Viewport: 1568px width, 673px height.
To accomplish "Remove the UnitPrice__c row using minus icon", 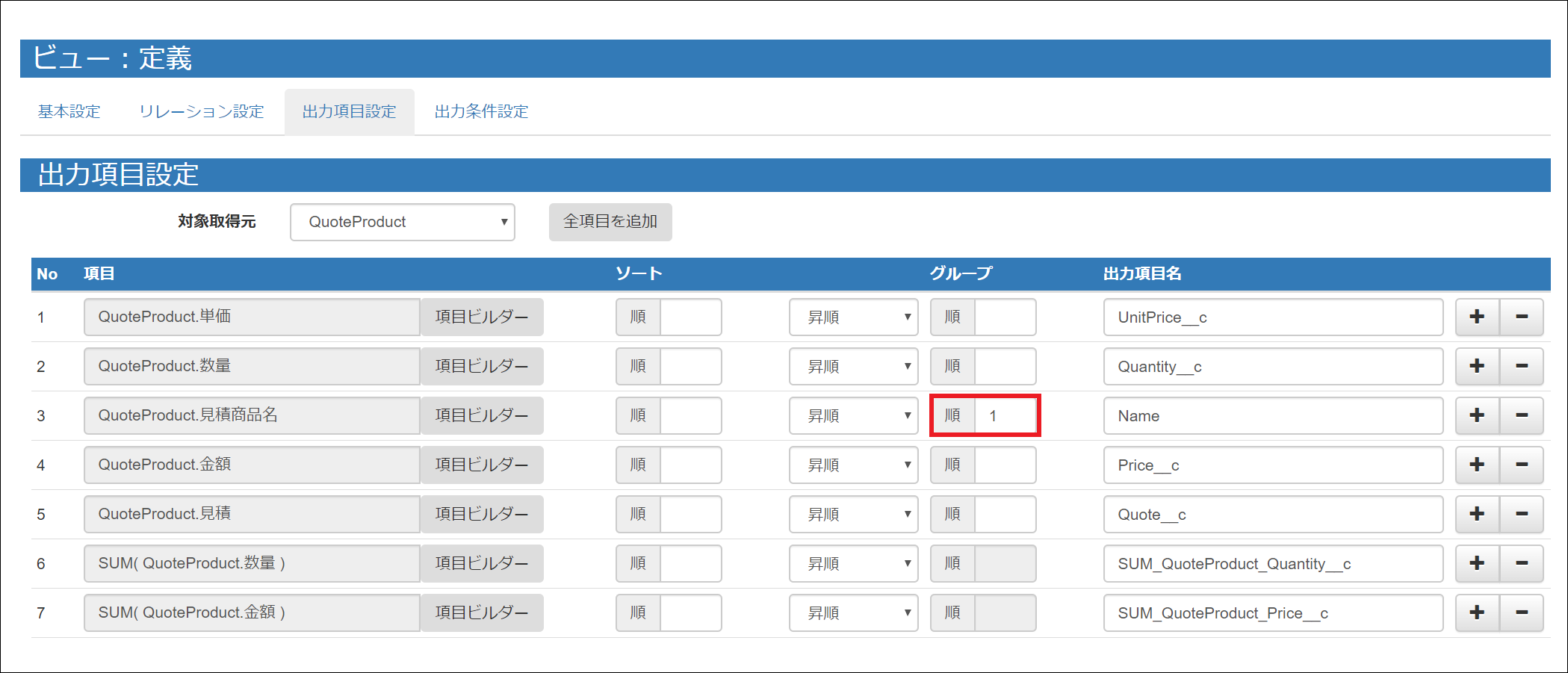I will [x=1522, y=317].
